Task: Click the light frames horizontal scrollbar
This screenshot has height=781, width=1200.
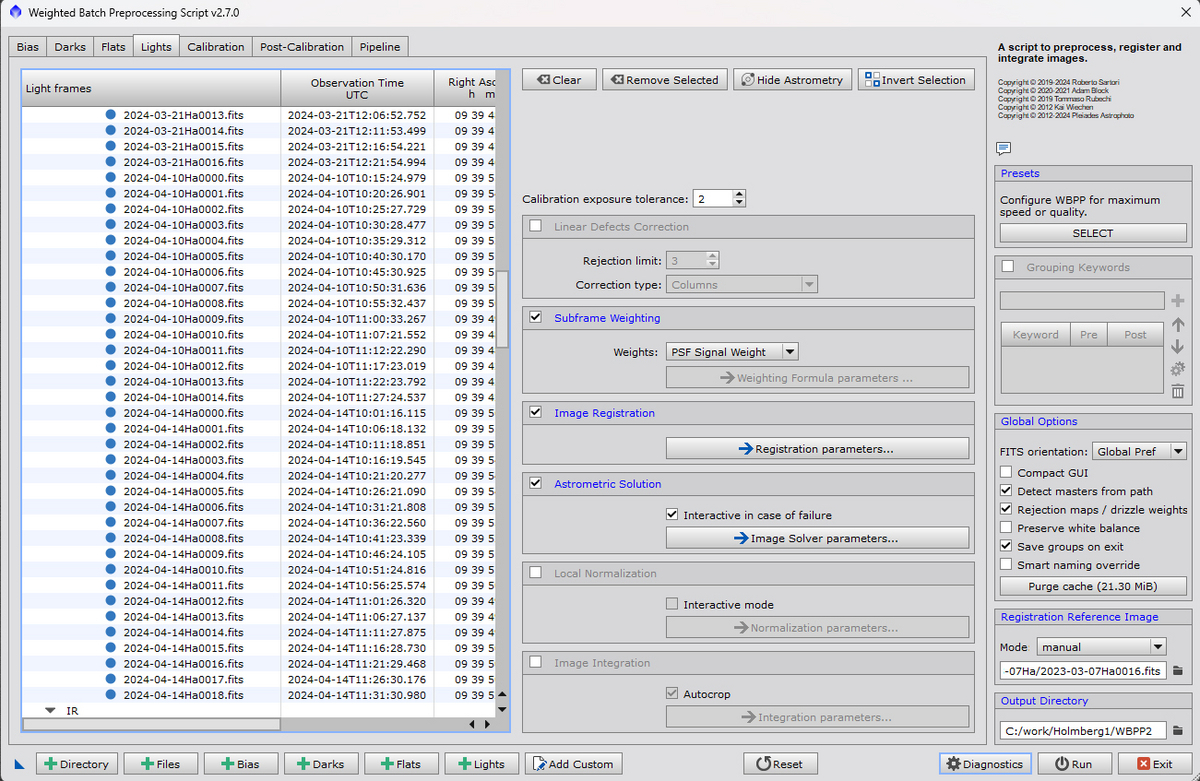Action: [x=151, y=724]
